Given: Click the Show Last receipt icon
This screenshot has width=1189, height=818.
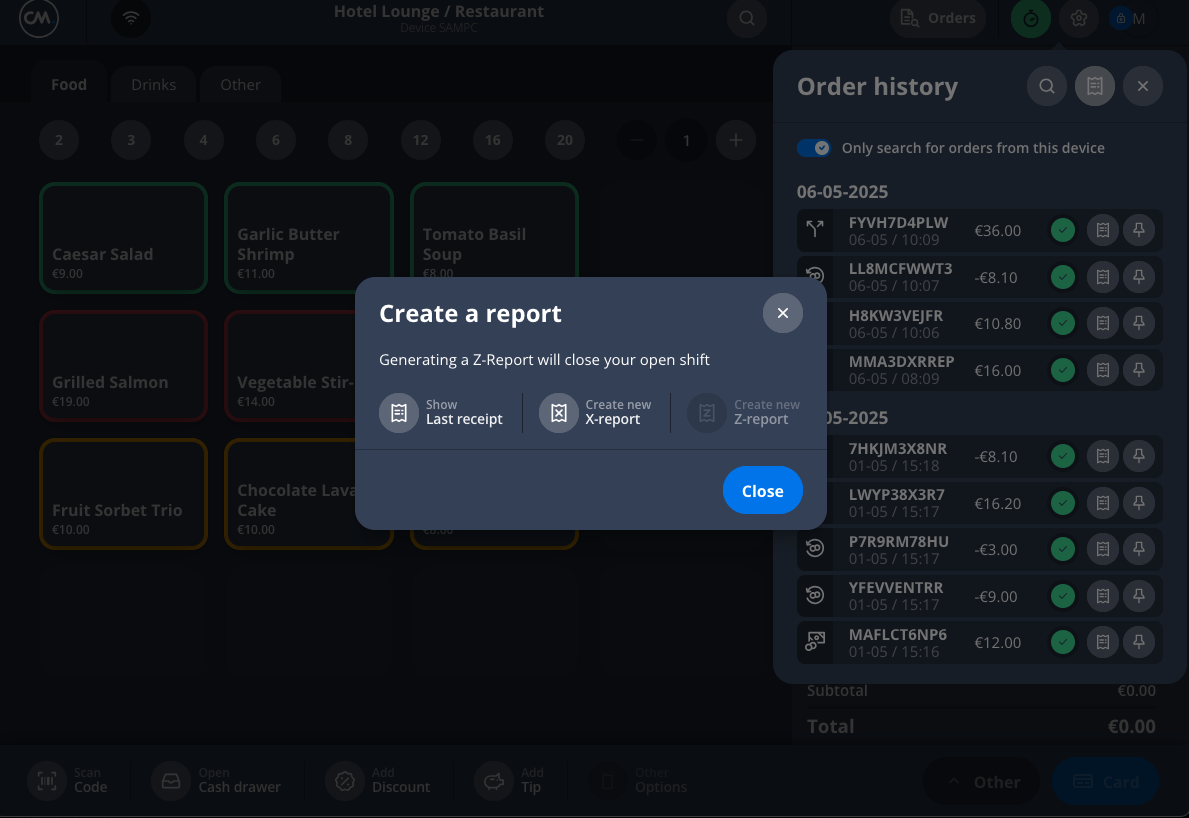Looking at the screenshot, I should (398, 413).
